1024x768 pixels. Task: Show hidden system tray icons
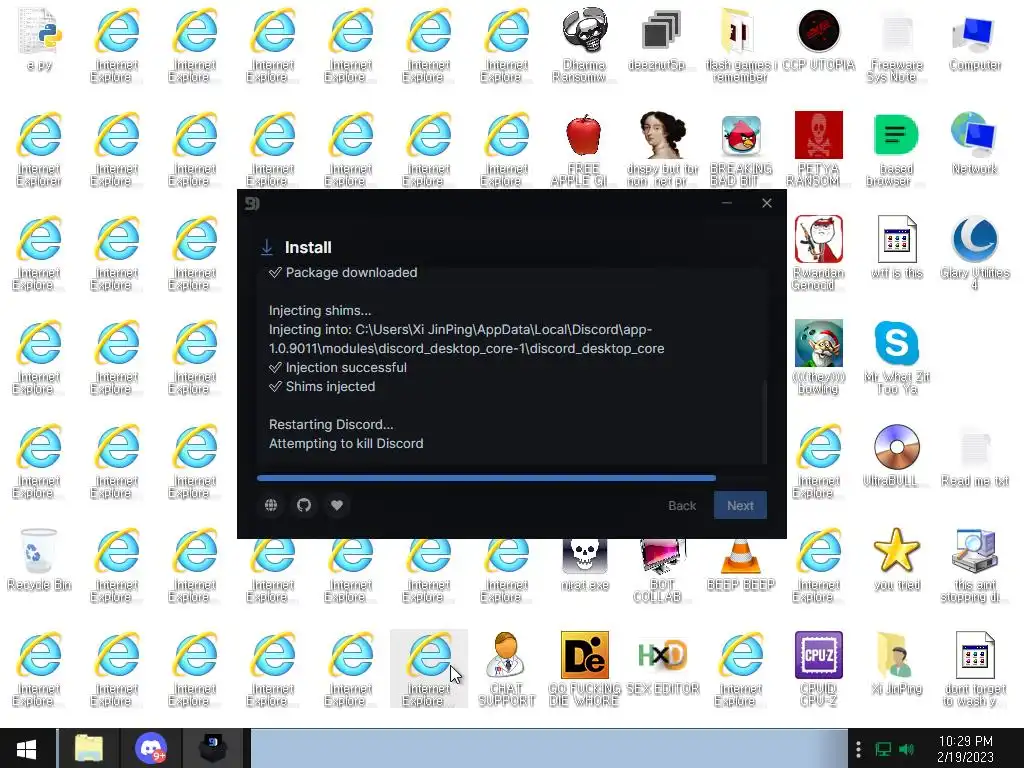point(858,749)
